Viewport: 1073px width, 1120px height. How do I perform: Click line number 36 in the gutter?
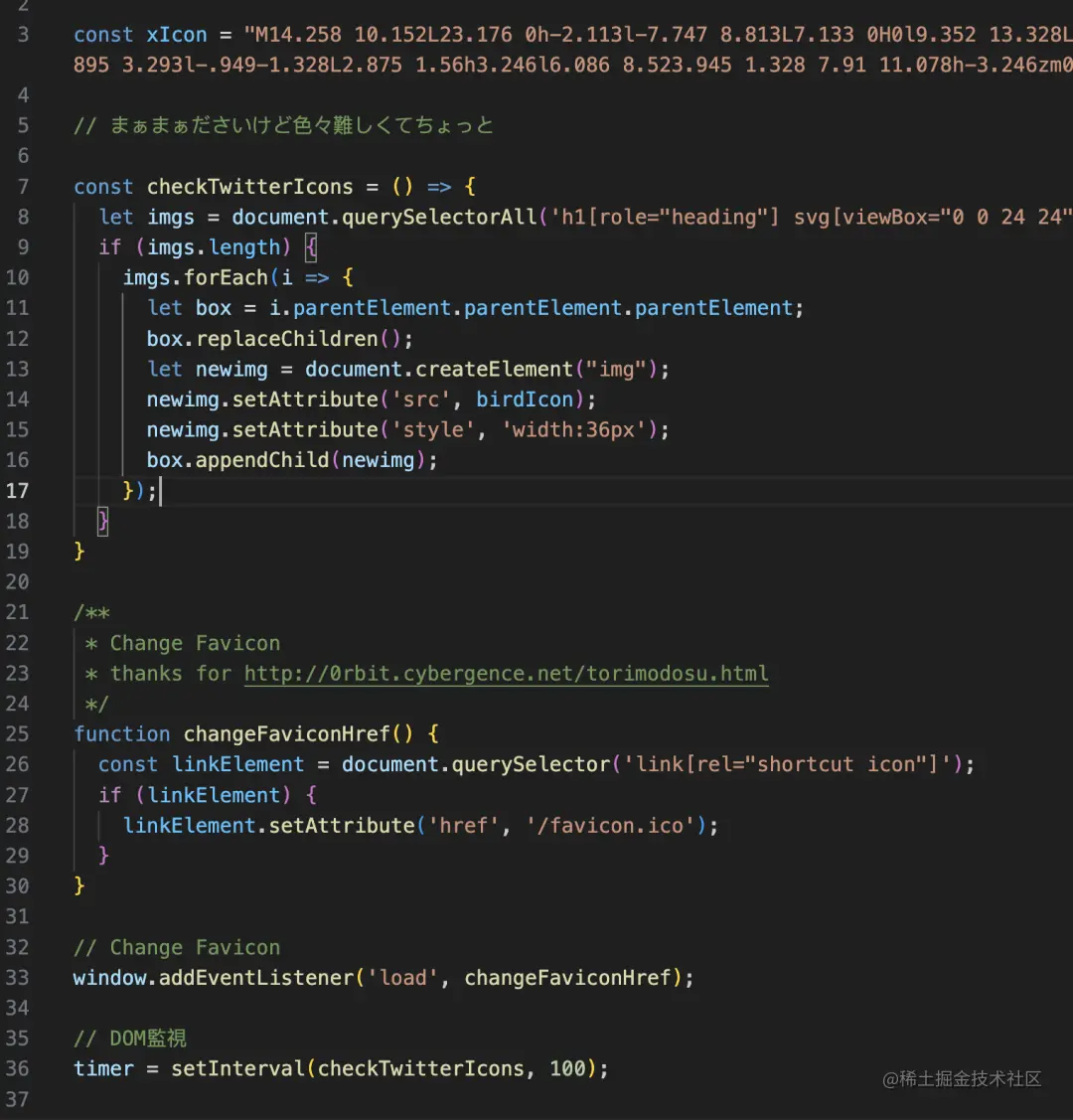[17, 1068]
